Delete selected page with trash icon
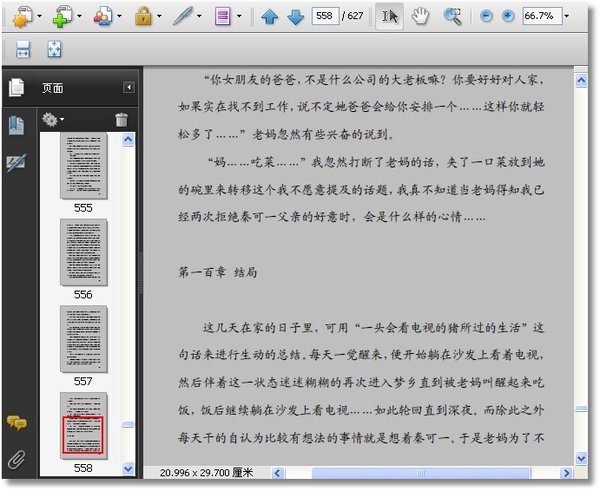This screenshot has width=600, height=491. [x=121, y=120]
